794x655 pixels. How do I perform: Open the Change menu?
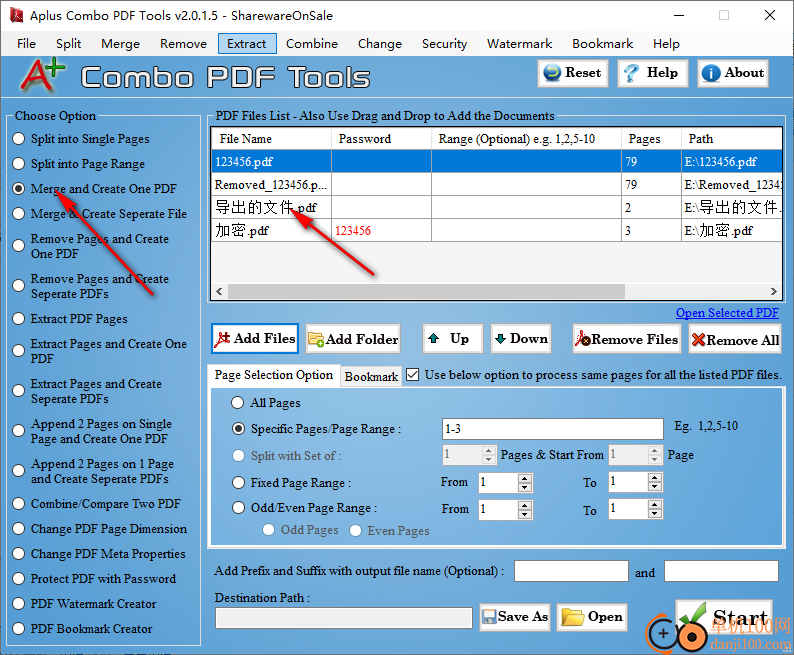tap(380, 44)
